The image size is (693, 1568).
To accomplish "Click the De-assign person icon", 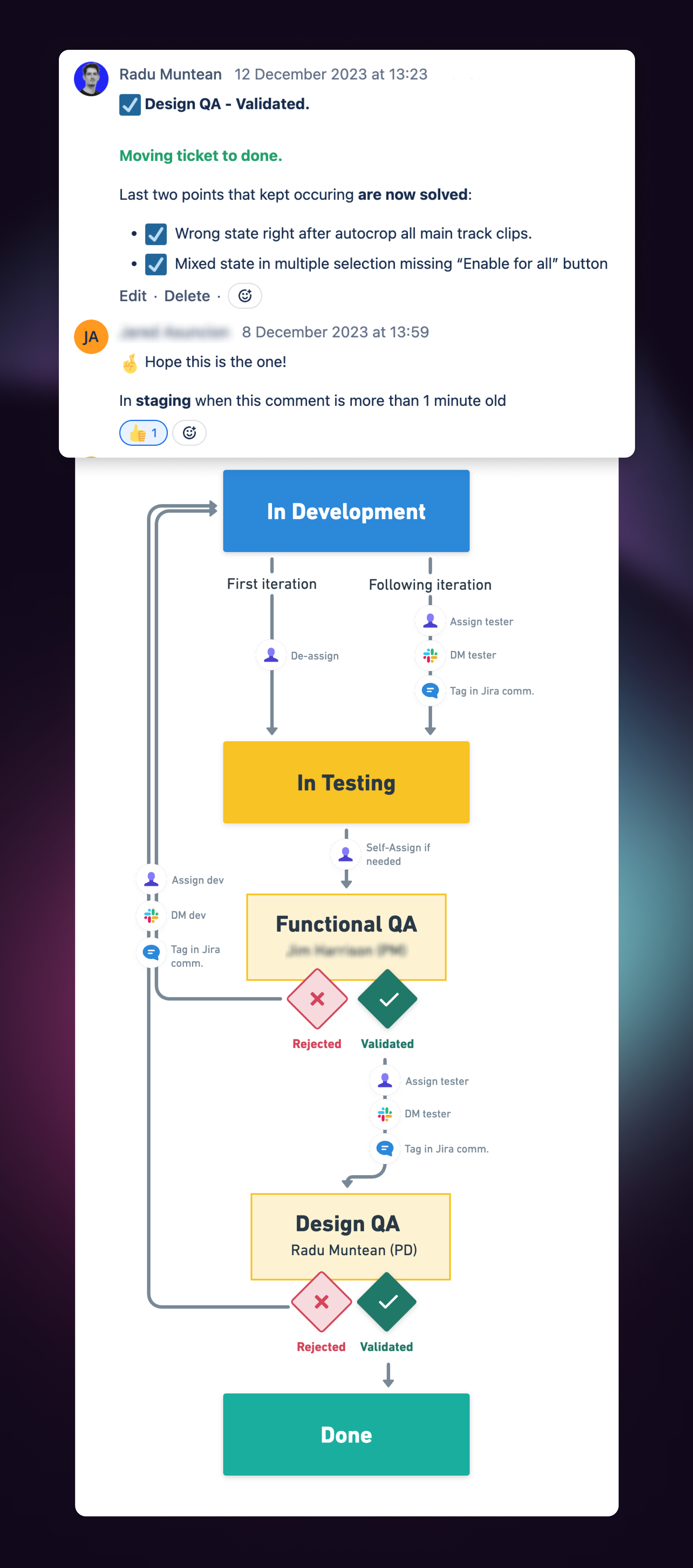I will click(x=271, y=656).
